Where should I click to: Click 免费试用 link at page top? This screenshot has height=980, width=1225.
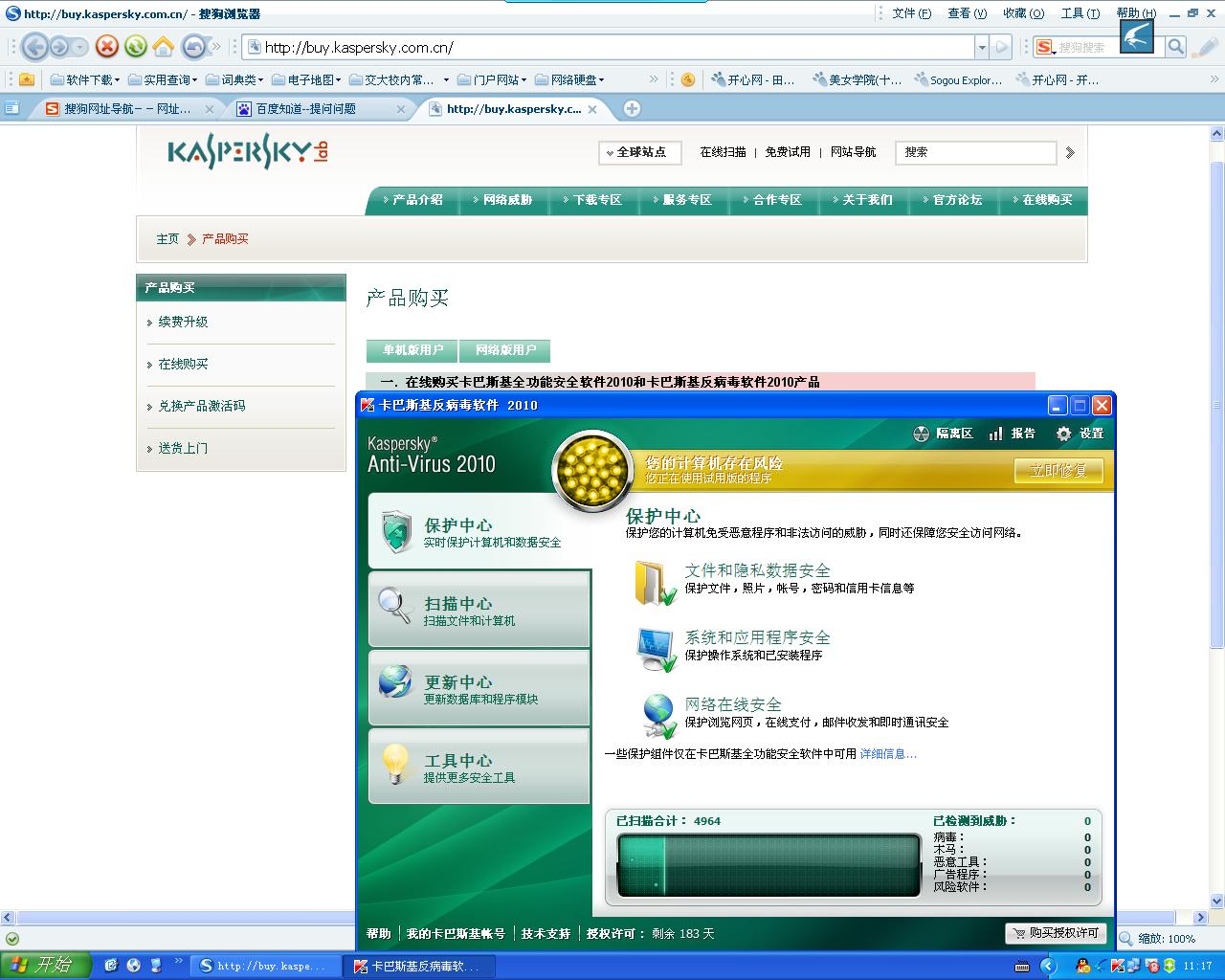click(788, 152)
